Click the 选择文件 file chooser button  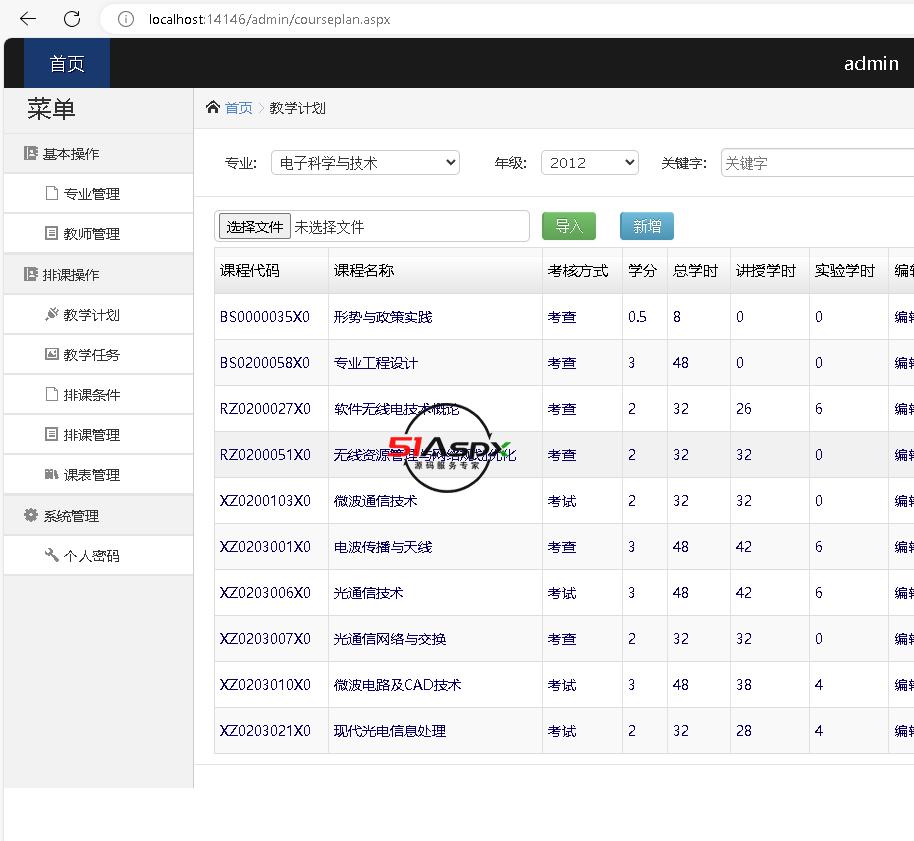point(254,227)
